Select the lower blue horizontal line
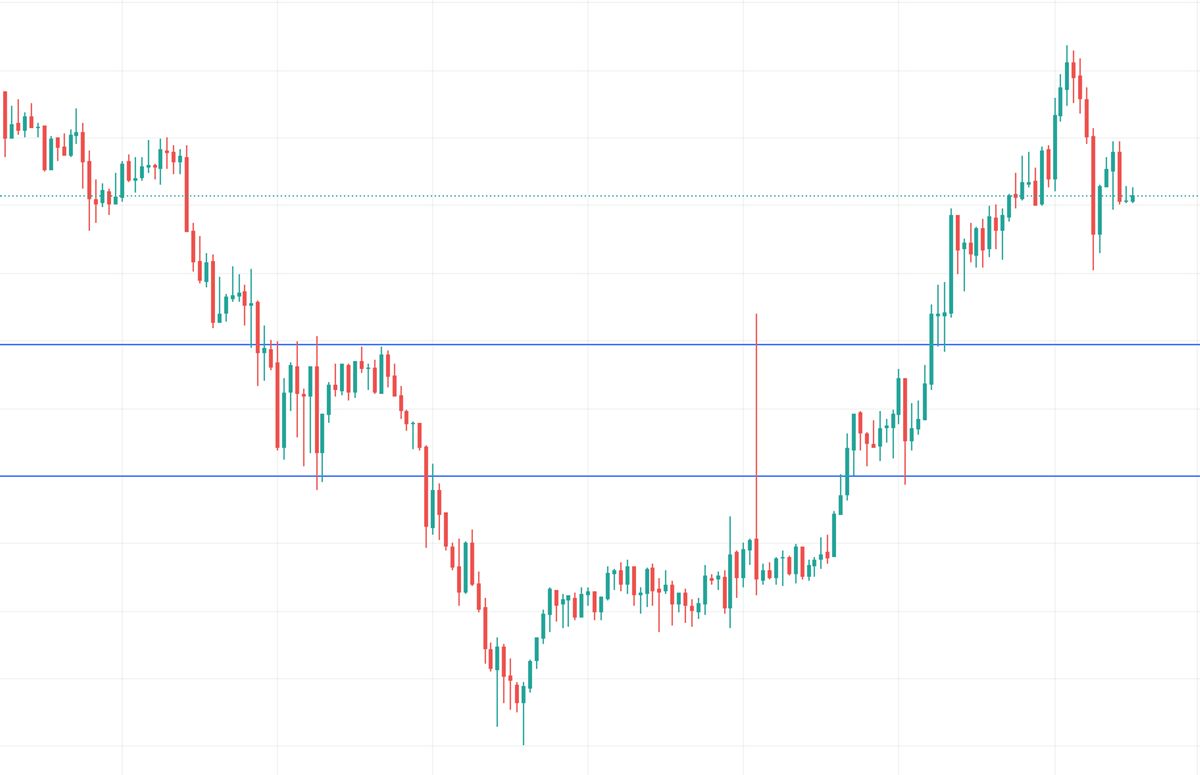 tap(600, 476)
